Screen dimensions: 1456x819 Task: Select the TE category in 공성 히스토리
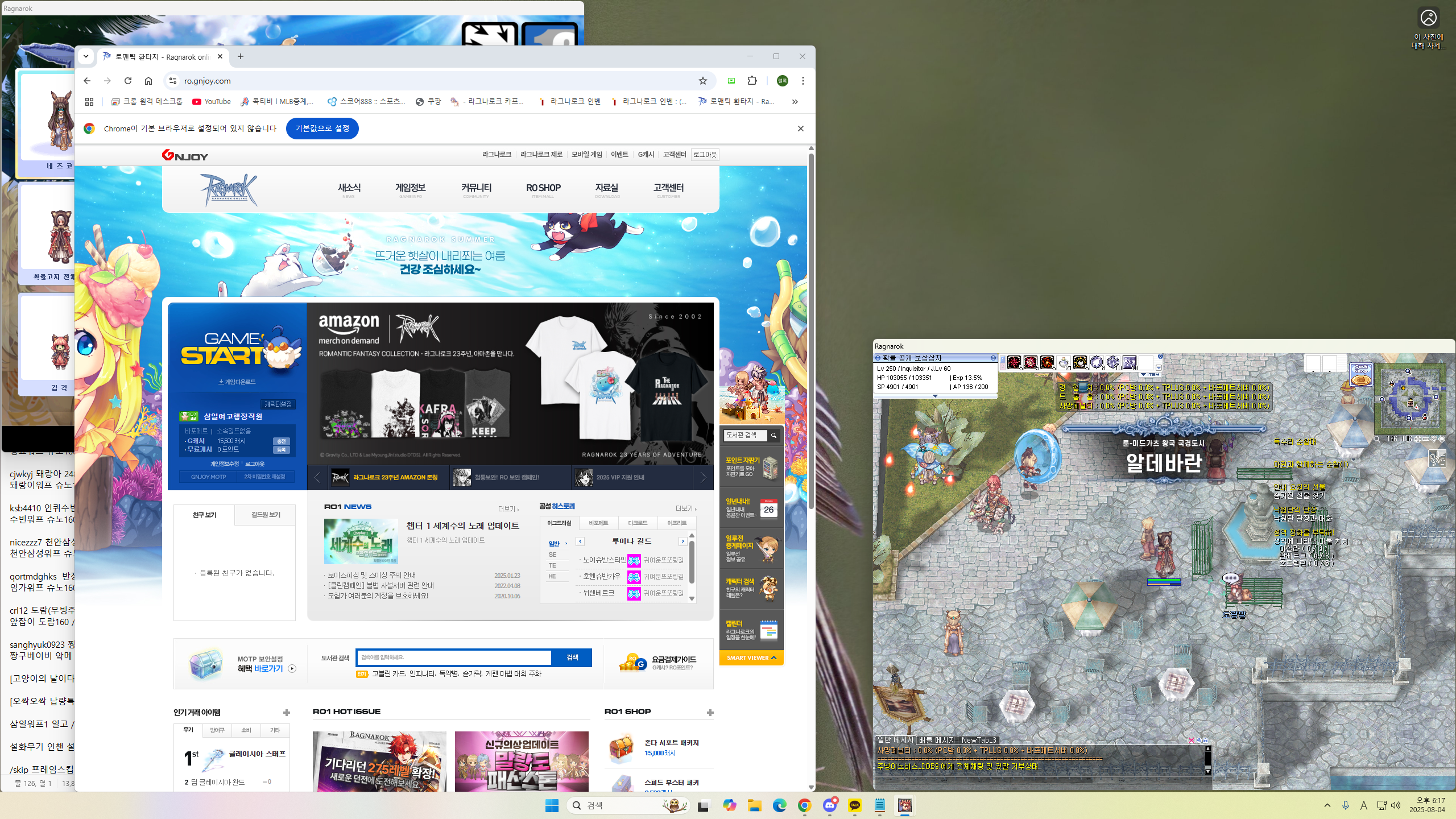(552, 565)
